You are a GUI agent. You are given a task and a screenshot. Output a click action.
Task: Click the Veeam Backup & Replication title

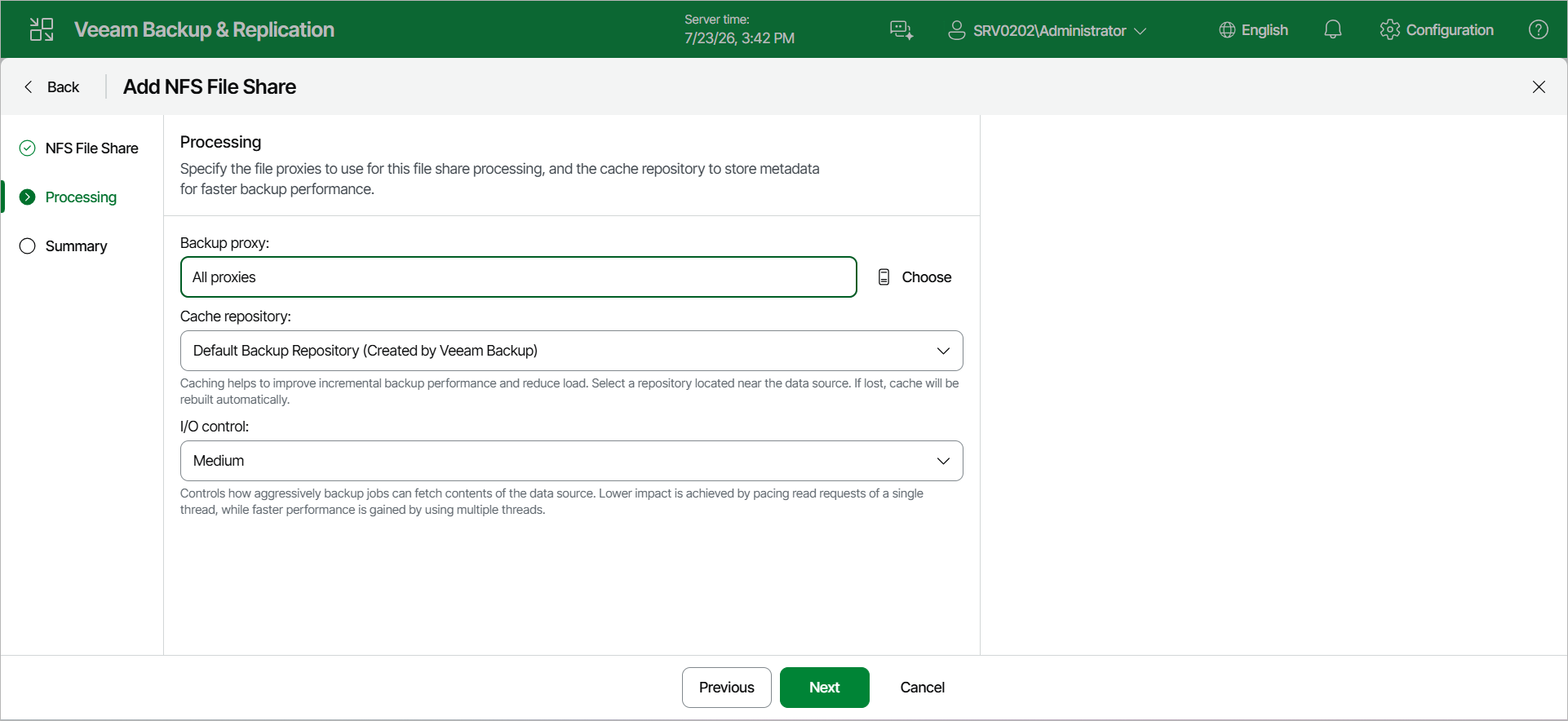click(204, 30)
